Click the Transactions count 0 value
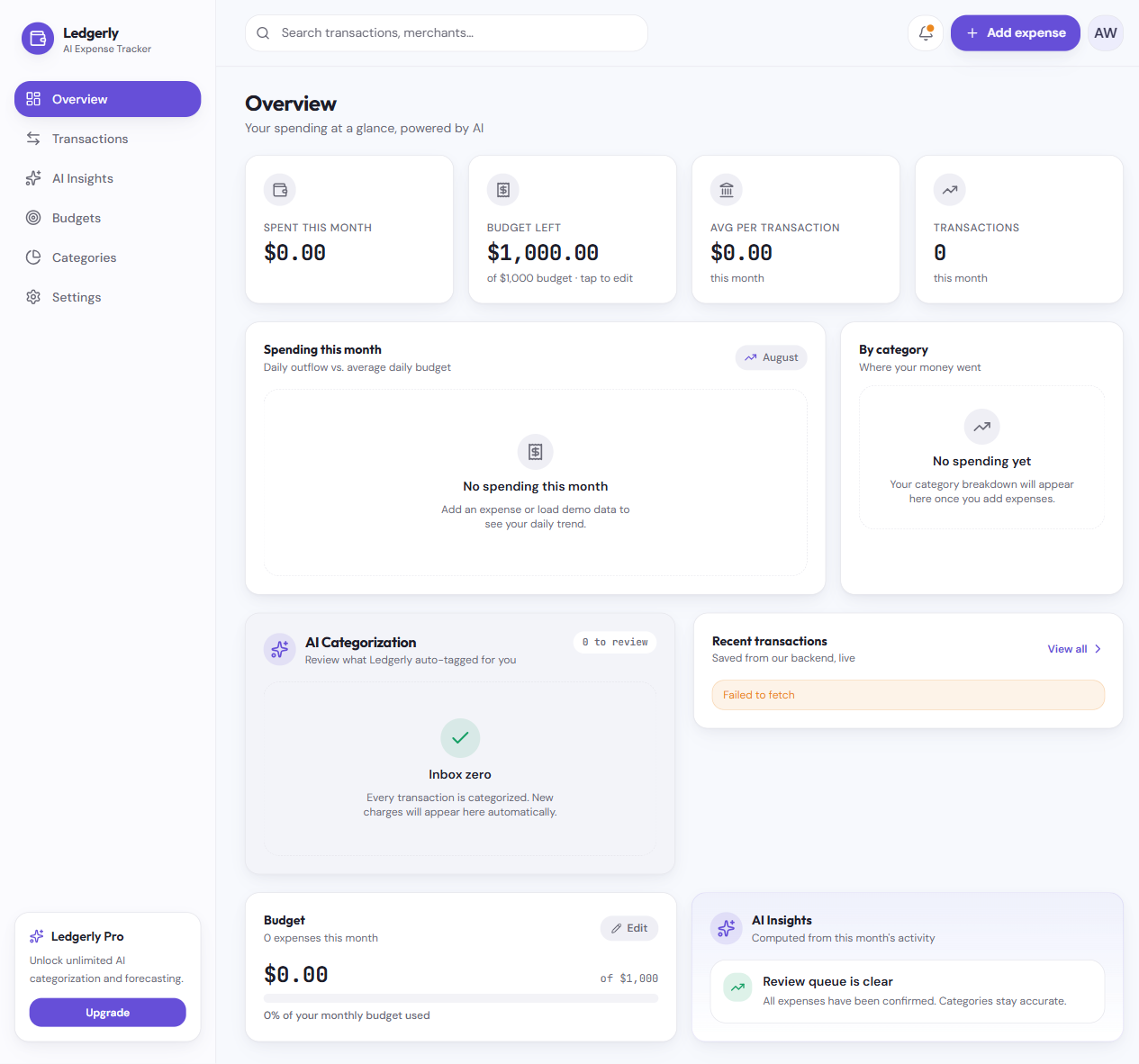Image resolution: width=1139 pixels, height=1064 pixels. 940,253
